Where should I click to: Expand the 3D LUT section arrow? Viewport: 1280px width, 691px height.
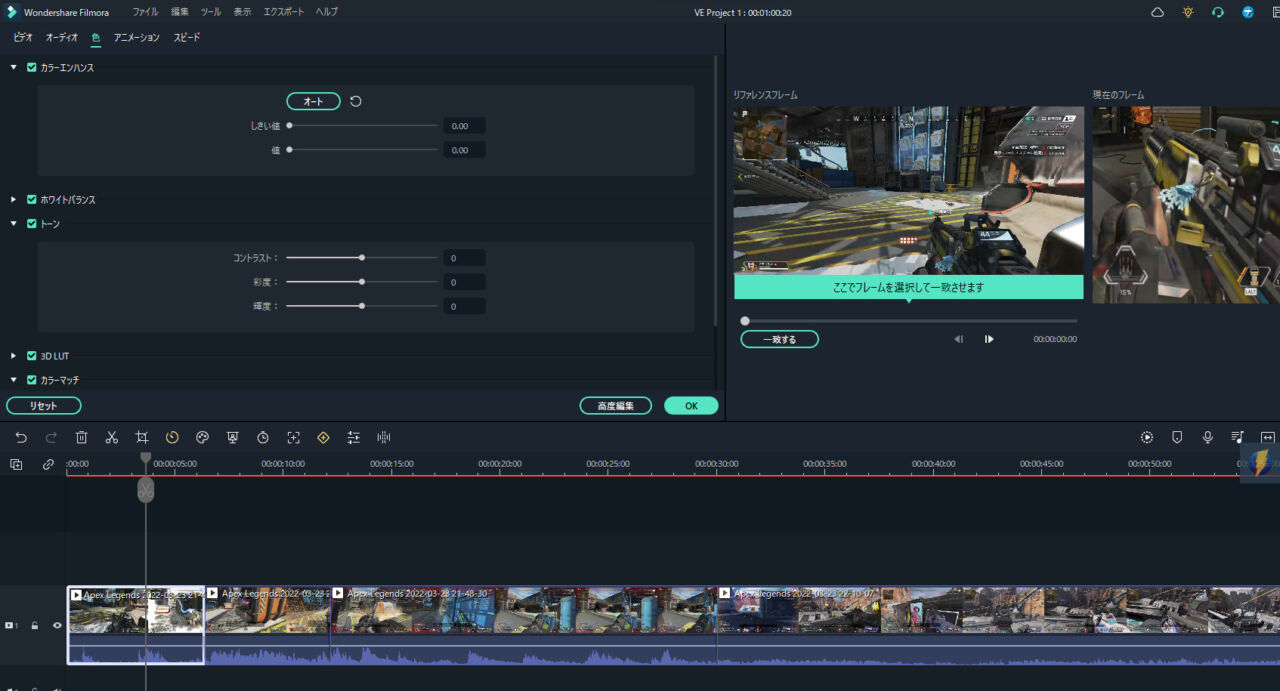coord(14,355)
